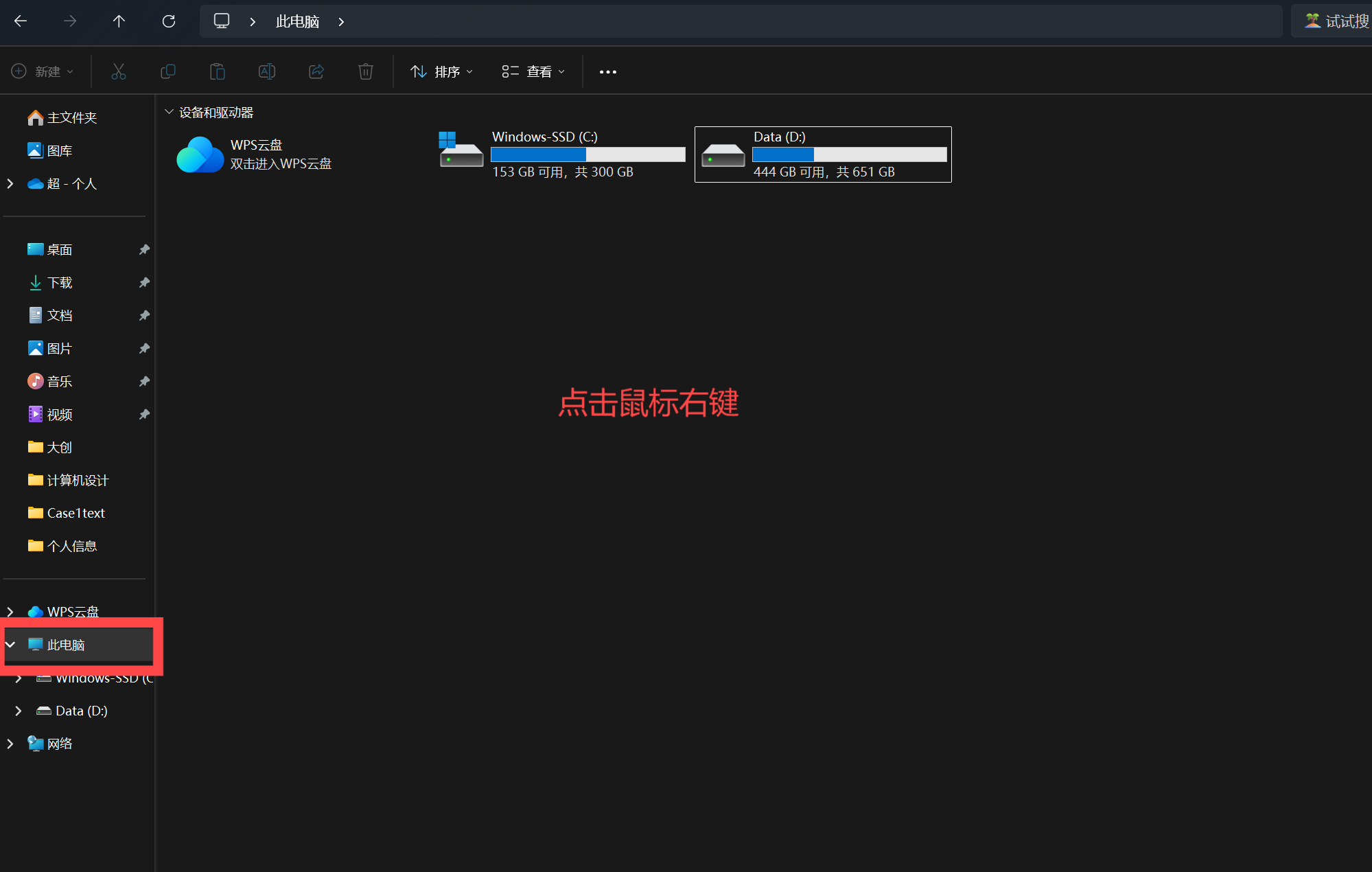Open the 查看 view dropdown
Screen dimensions: 1372x872
533,71
